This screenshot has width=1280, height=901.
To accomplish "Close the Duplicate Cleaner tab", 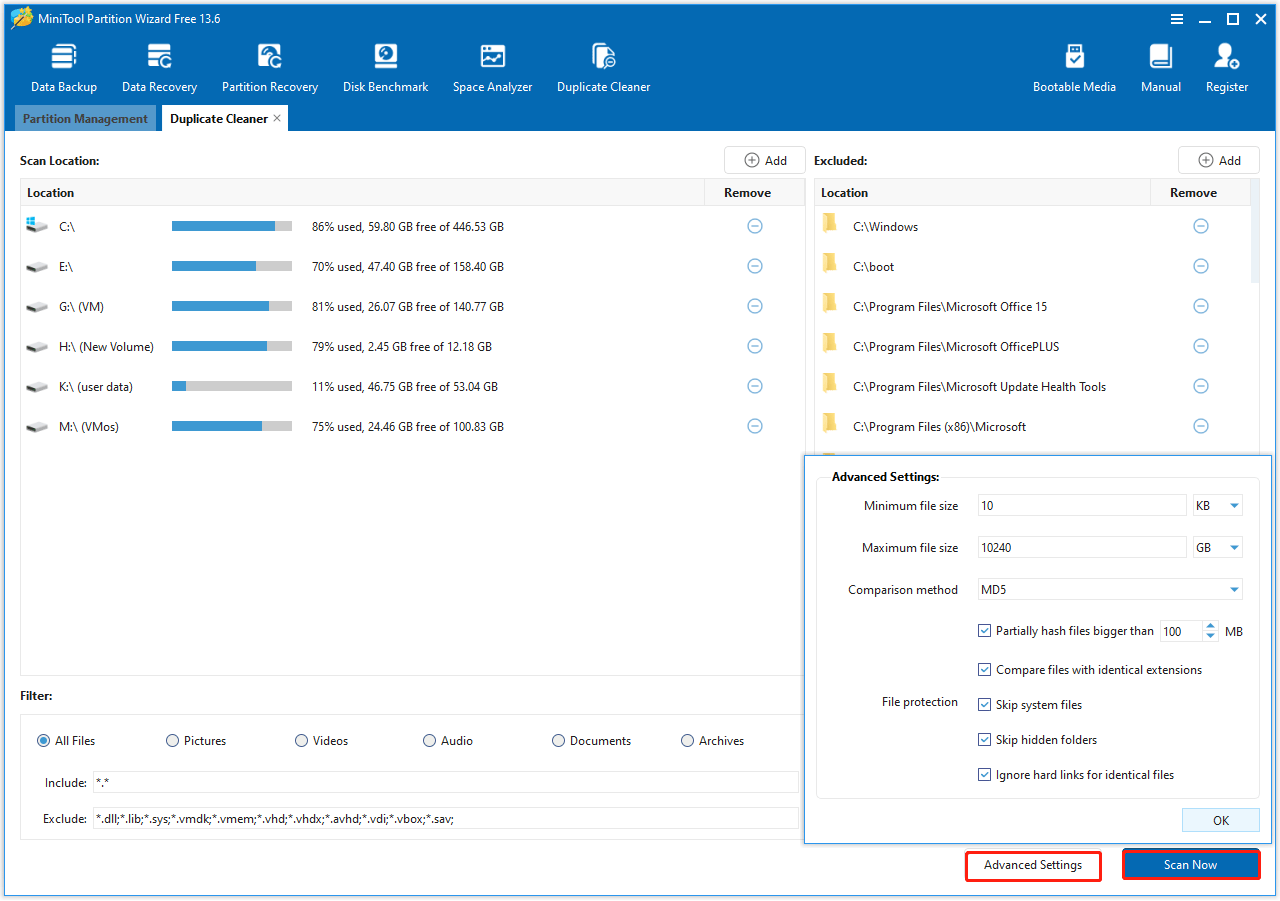I will click(277, 118).
